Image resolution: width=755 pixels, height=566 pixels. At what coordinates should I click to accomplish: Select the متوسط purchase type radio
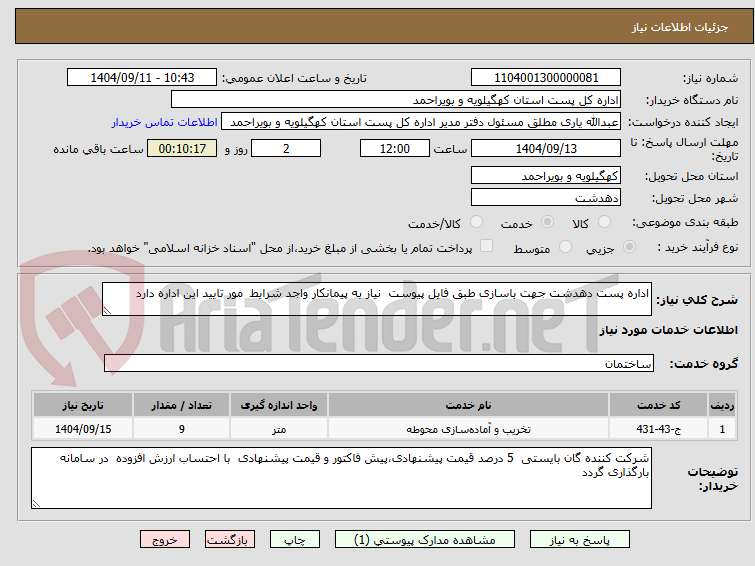pos(565,247)
